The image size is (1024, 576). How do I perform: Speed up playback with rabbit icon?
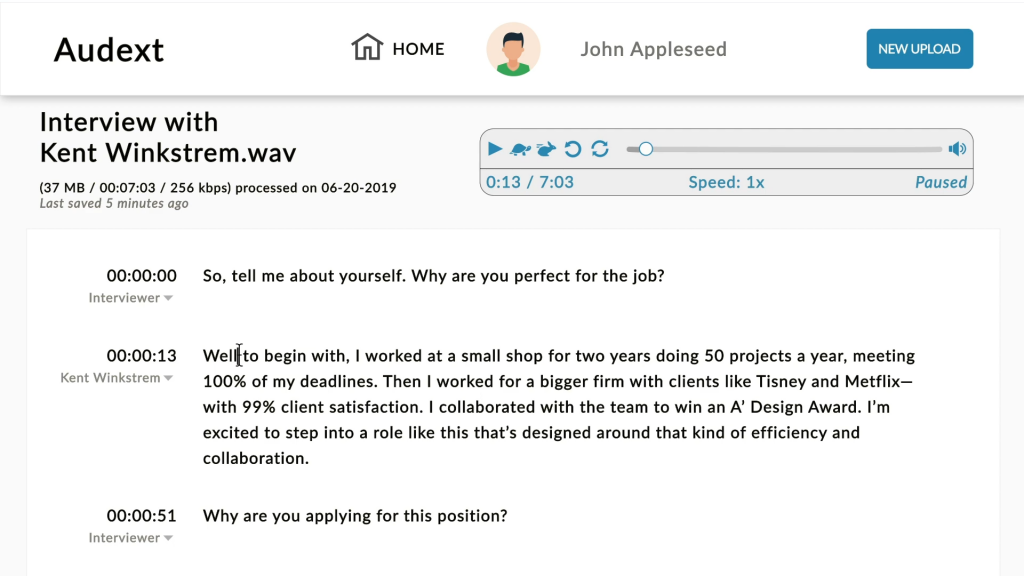(546, 150)
